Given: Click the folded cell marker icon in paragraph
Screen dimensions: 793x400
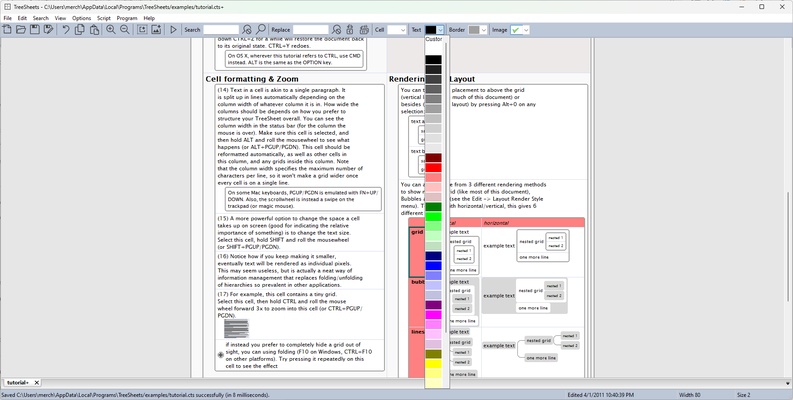Looking at the screenshot, I should click(221, 355).
